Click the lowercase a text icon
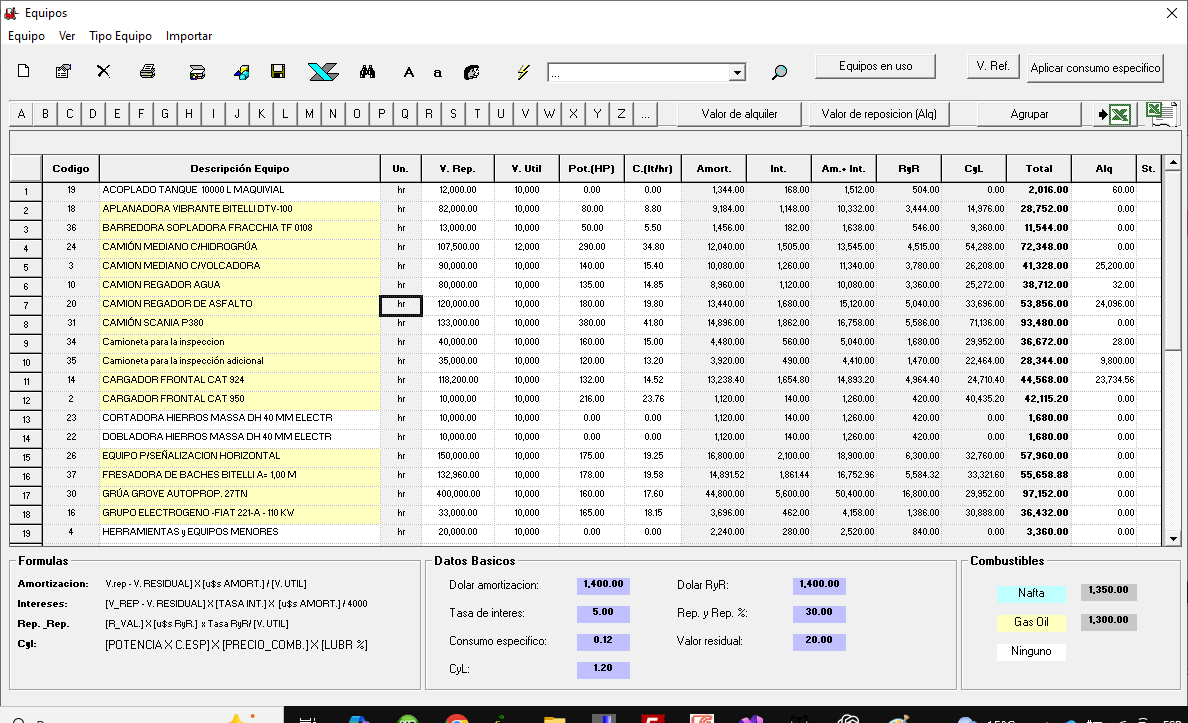The width and height of the screenshot is (1188, 723). tap(437, 73)
